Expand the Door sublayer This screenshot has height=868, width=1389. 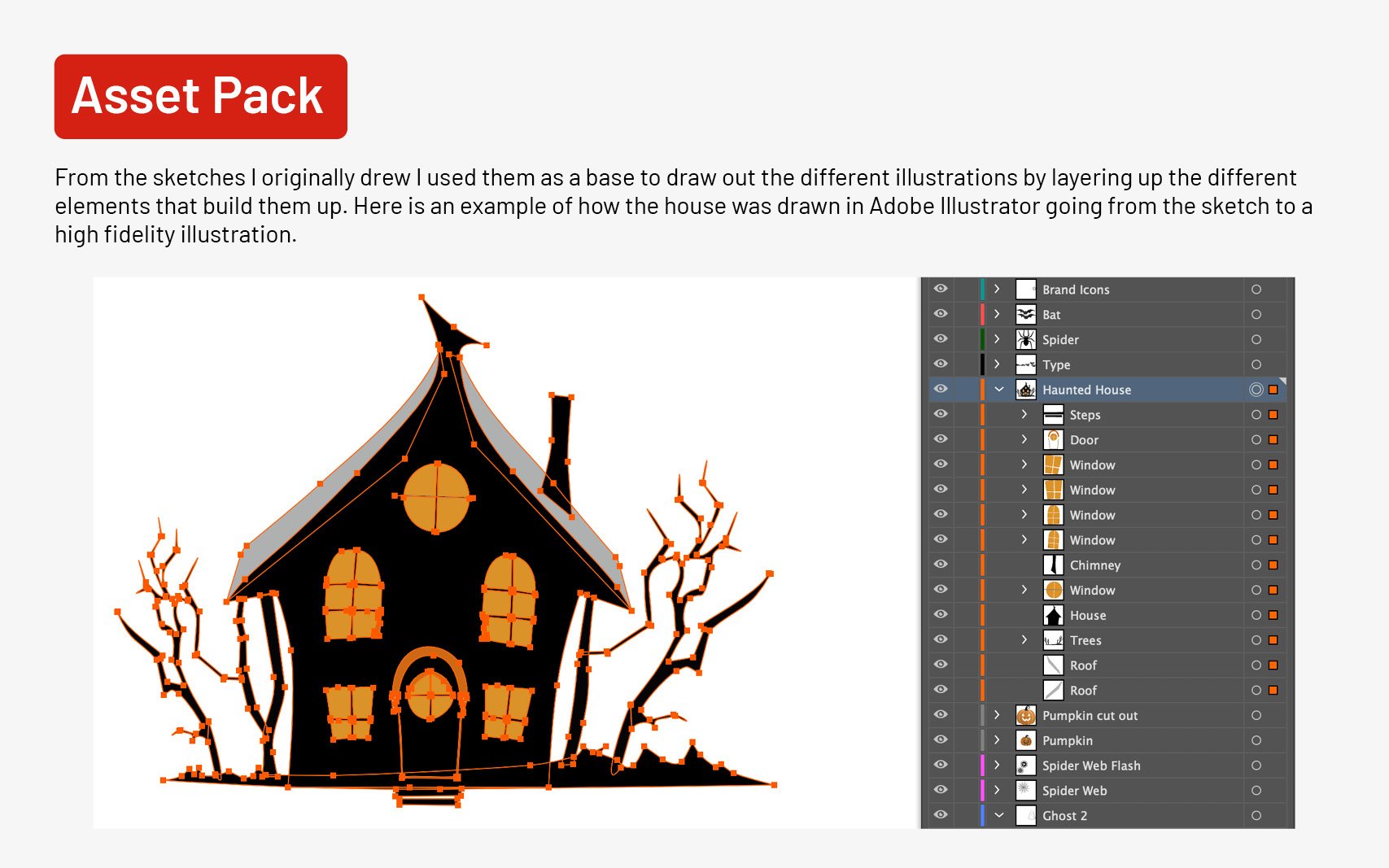tap(1024, 439)
